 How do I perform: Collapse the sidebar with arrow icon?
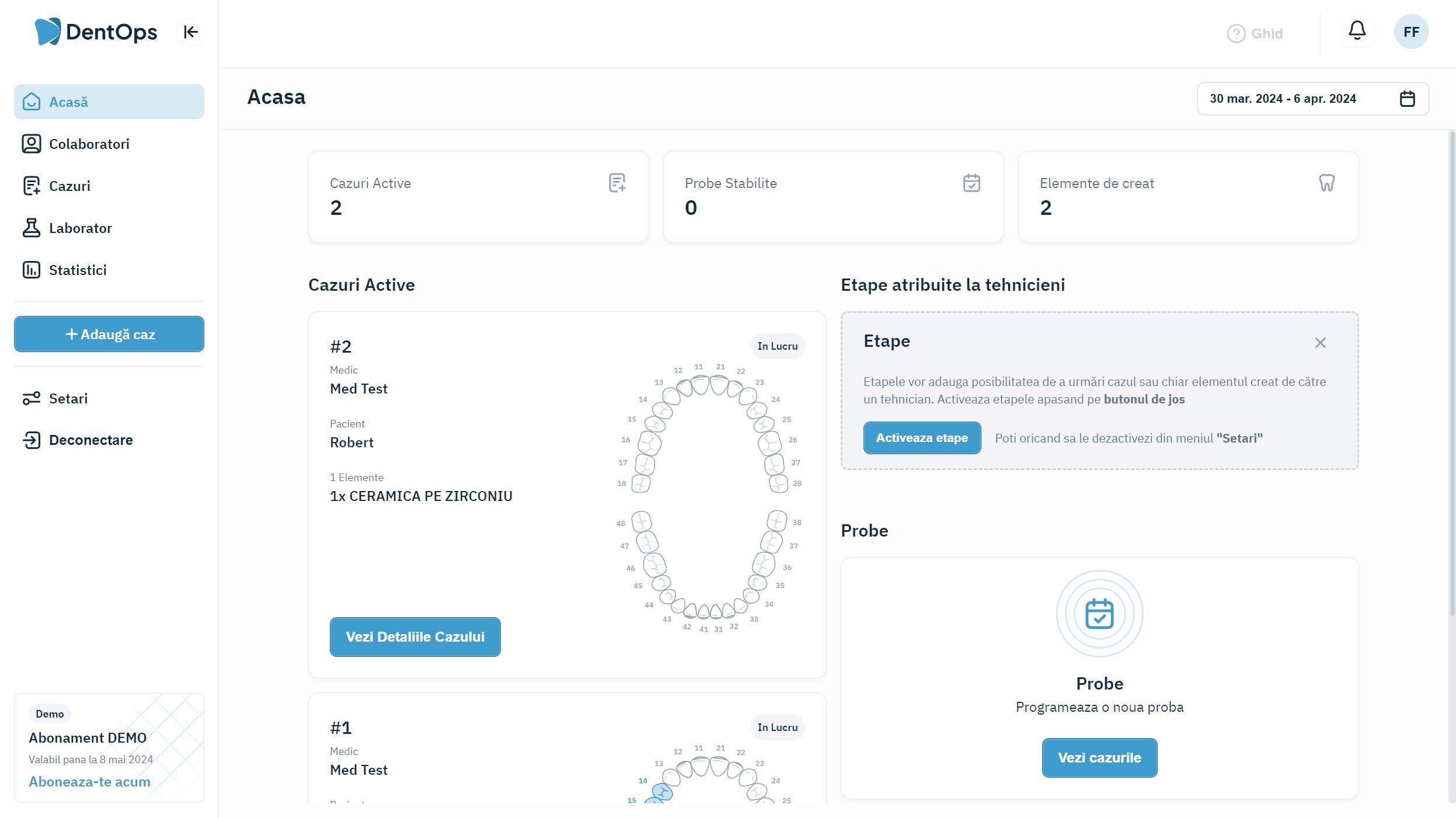pyautogui.click(x=190, y=32)
